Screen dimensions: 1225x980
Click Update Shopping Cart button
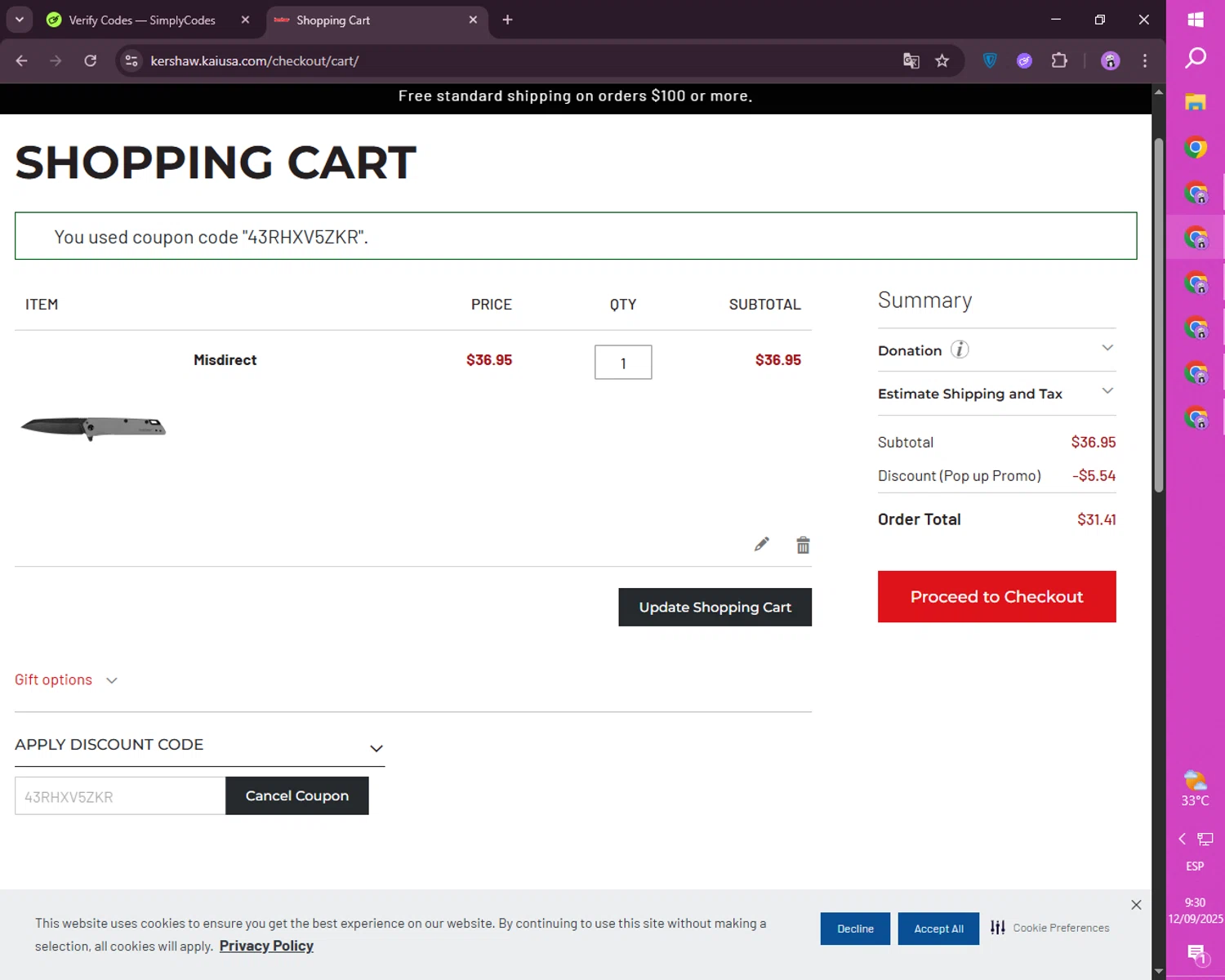(x=715, y=607)
